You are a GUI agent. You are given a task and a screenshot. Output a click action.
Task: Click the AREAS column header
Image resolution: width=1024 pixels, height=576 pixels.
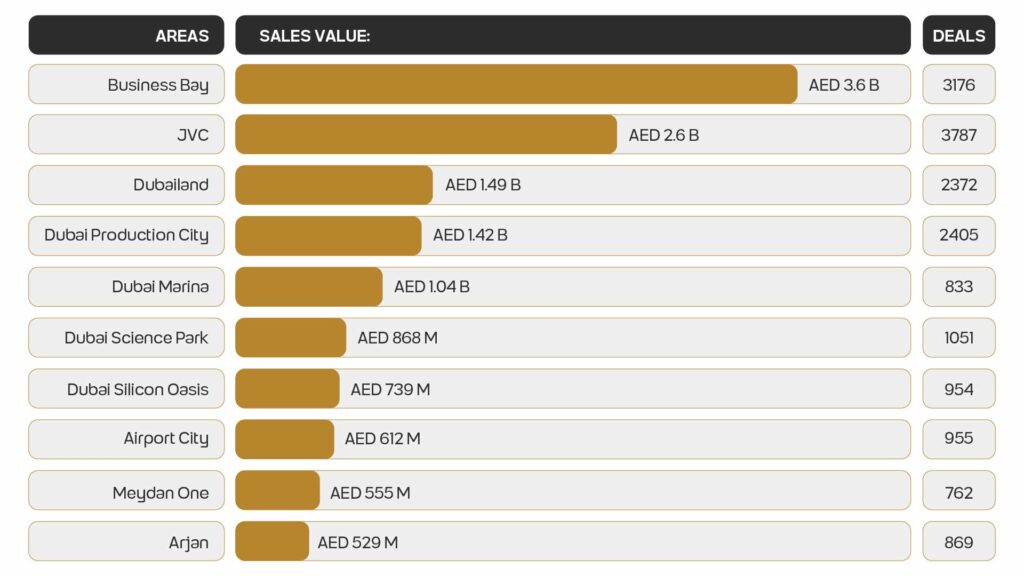(x=181, y=35)
